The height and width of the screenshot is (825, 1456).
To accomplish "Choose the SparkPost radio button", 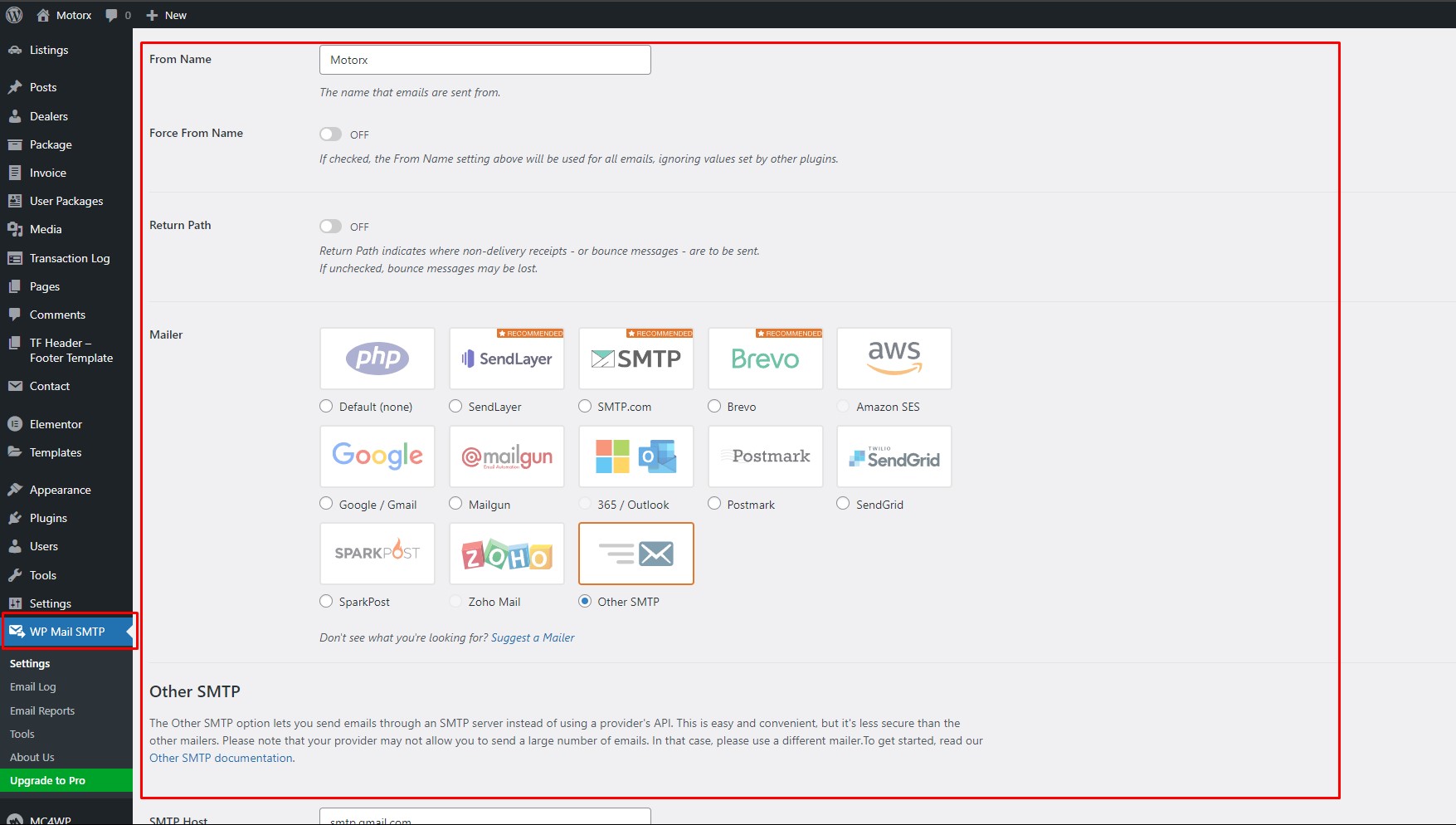I will tap(326, 601).
